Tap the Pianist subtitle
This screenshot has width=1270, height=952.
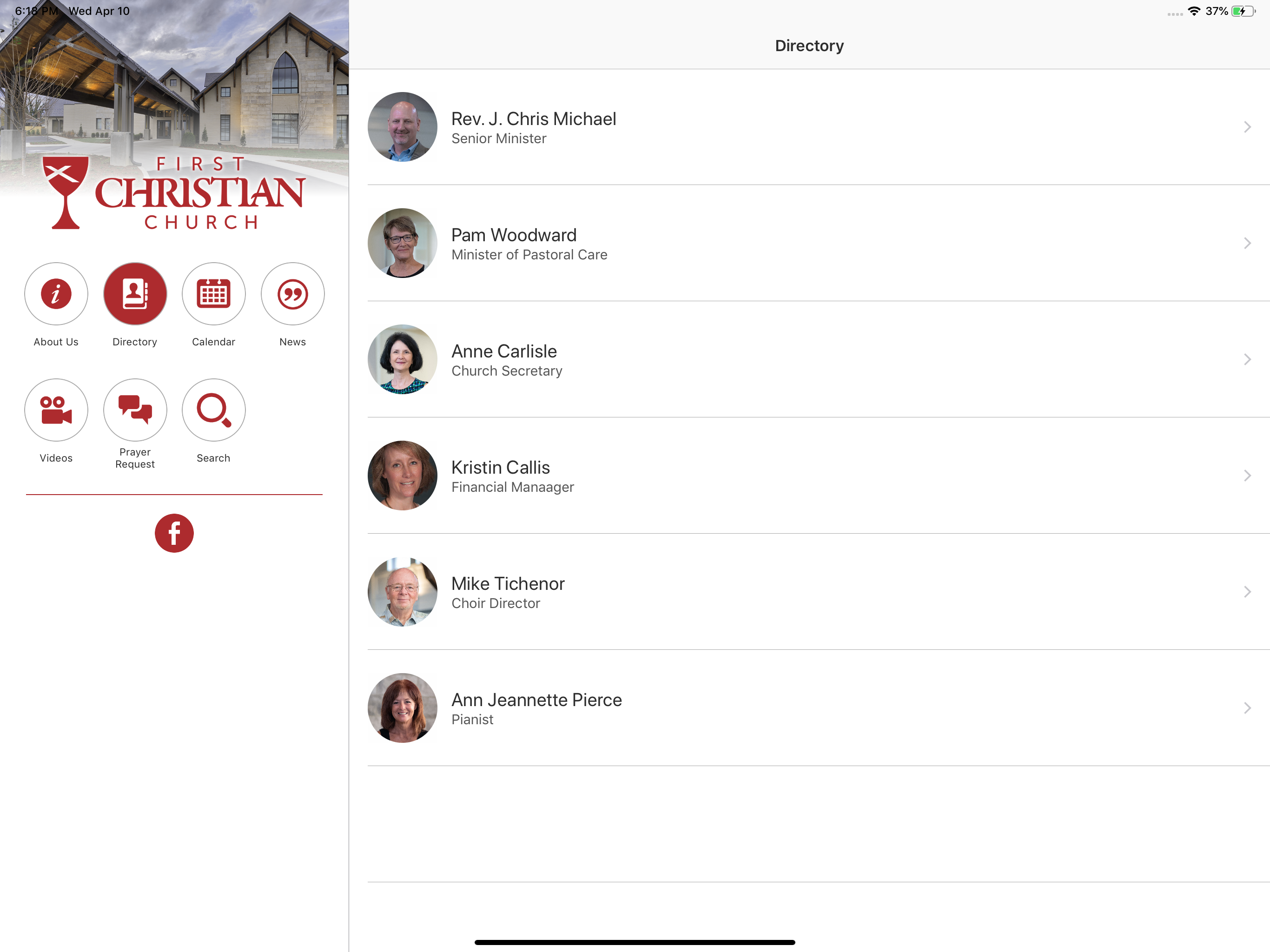point(472,720)
